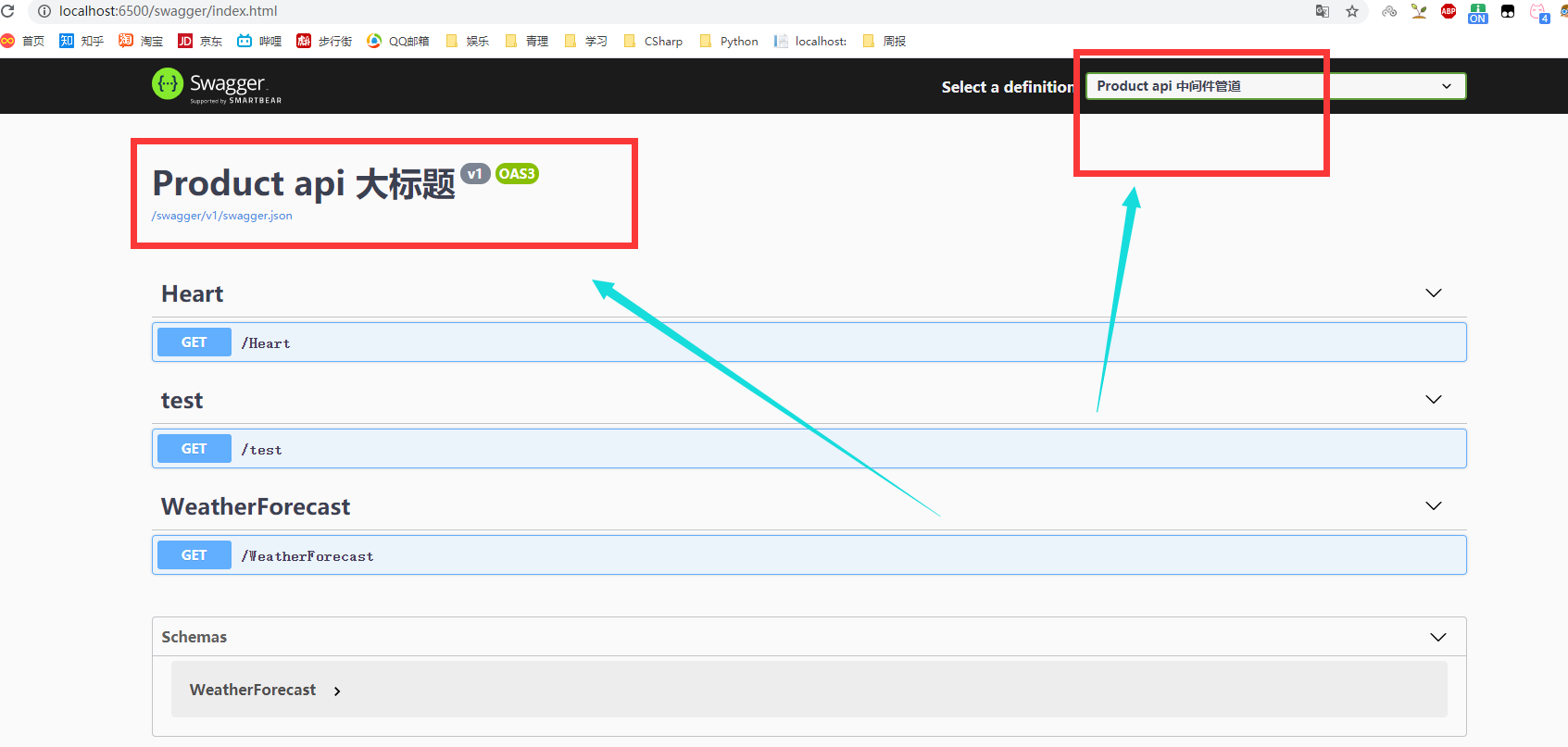
Task: Open the 知乎 bookmark
Action: tap(82, 41)
